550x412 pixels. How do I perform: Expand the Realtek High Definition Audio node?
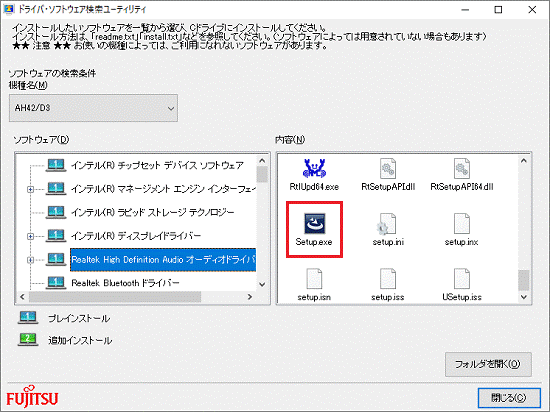pos(31,260)
